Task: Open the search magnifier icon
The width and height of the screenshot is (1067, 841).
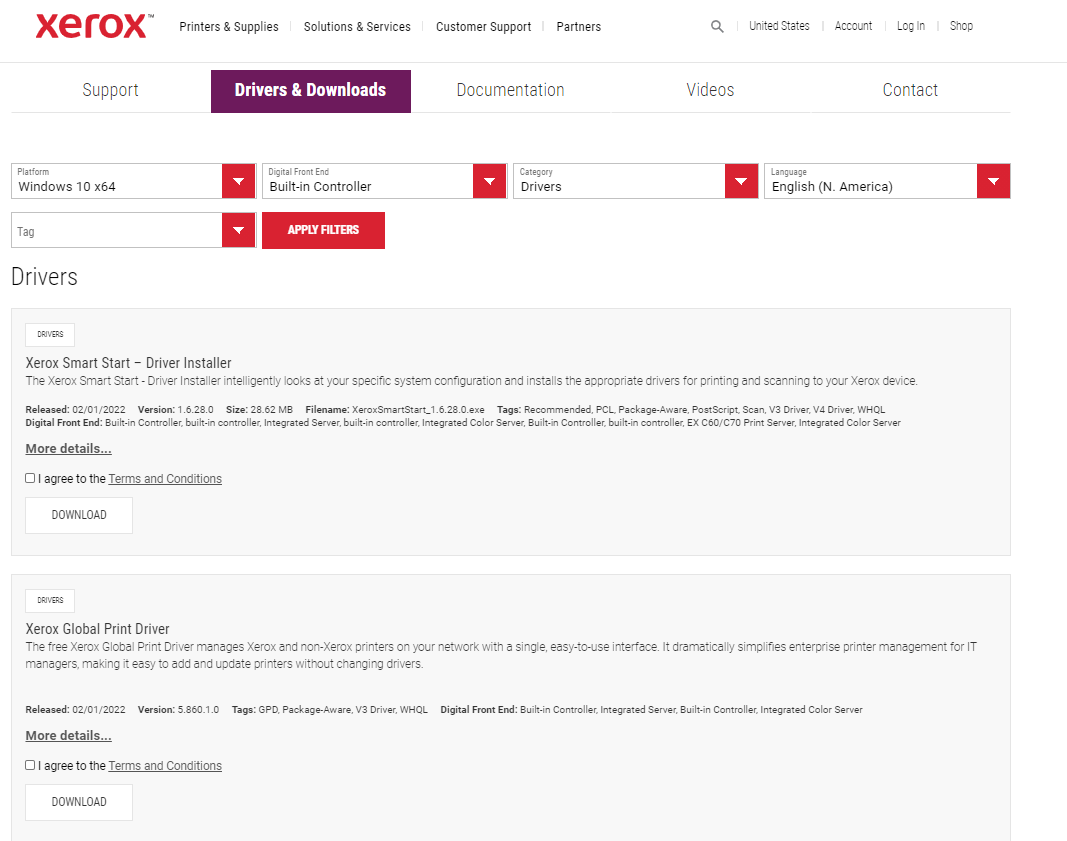Action: (x=717, y=27)
